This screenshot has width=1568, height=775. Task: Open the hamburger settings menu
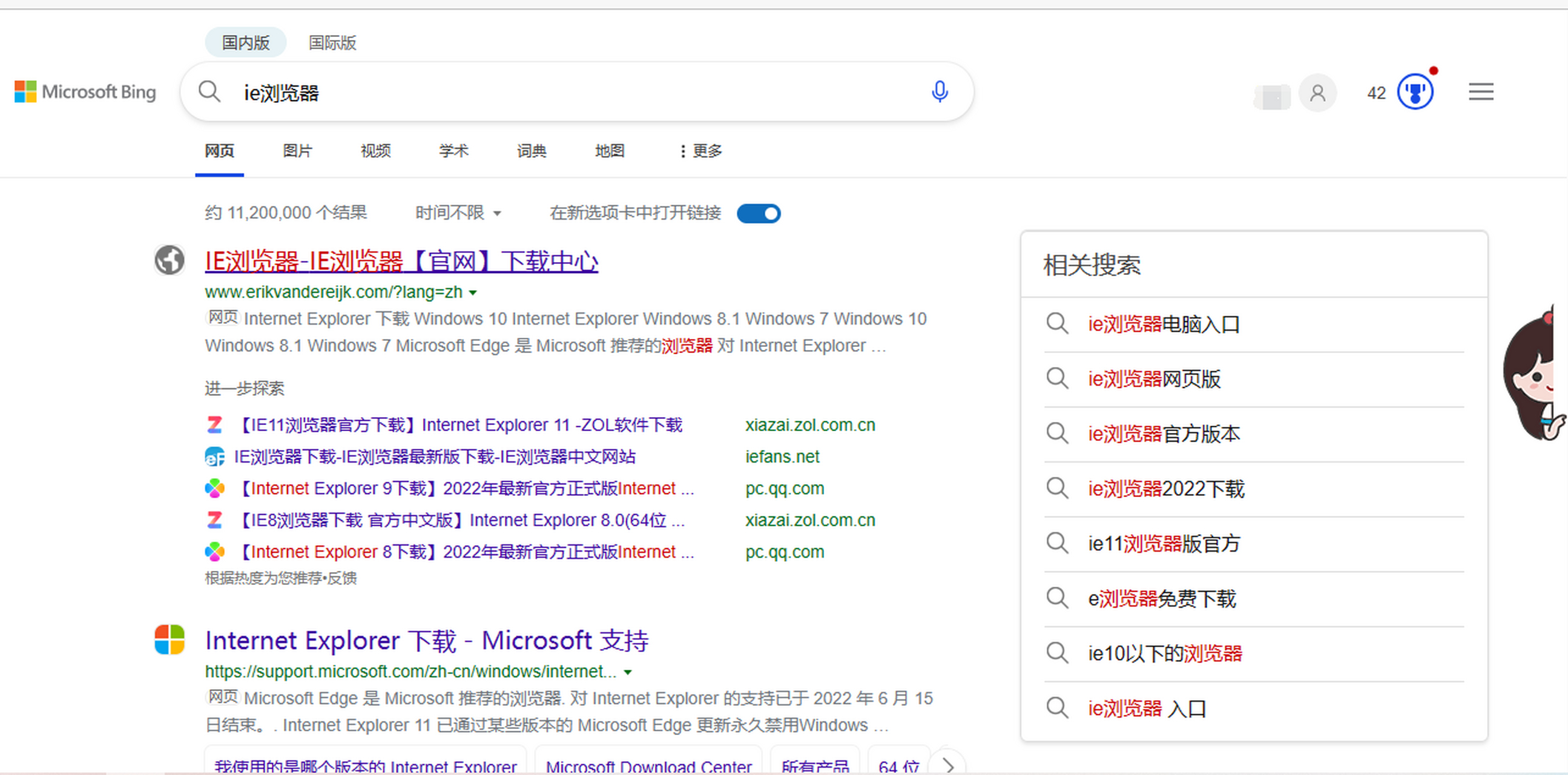[1481, 92]
